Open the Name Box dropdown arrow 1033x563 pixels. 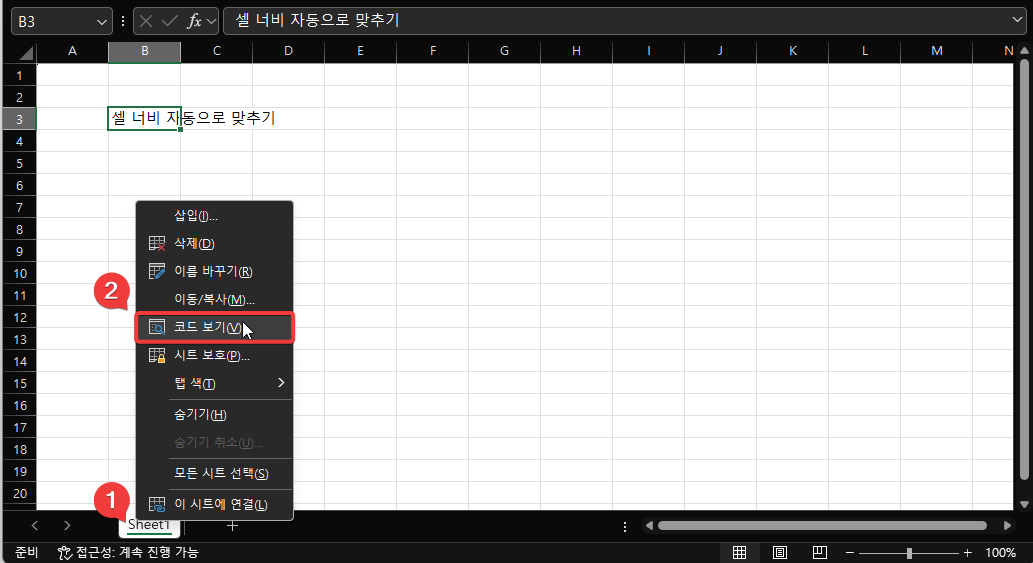point(101,22)
